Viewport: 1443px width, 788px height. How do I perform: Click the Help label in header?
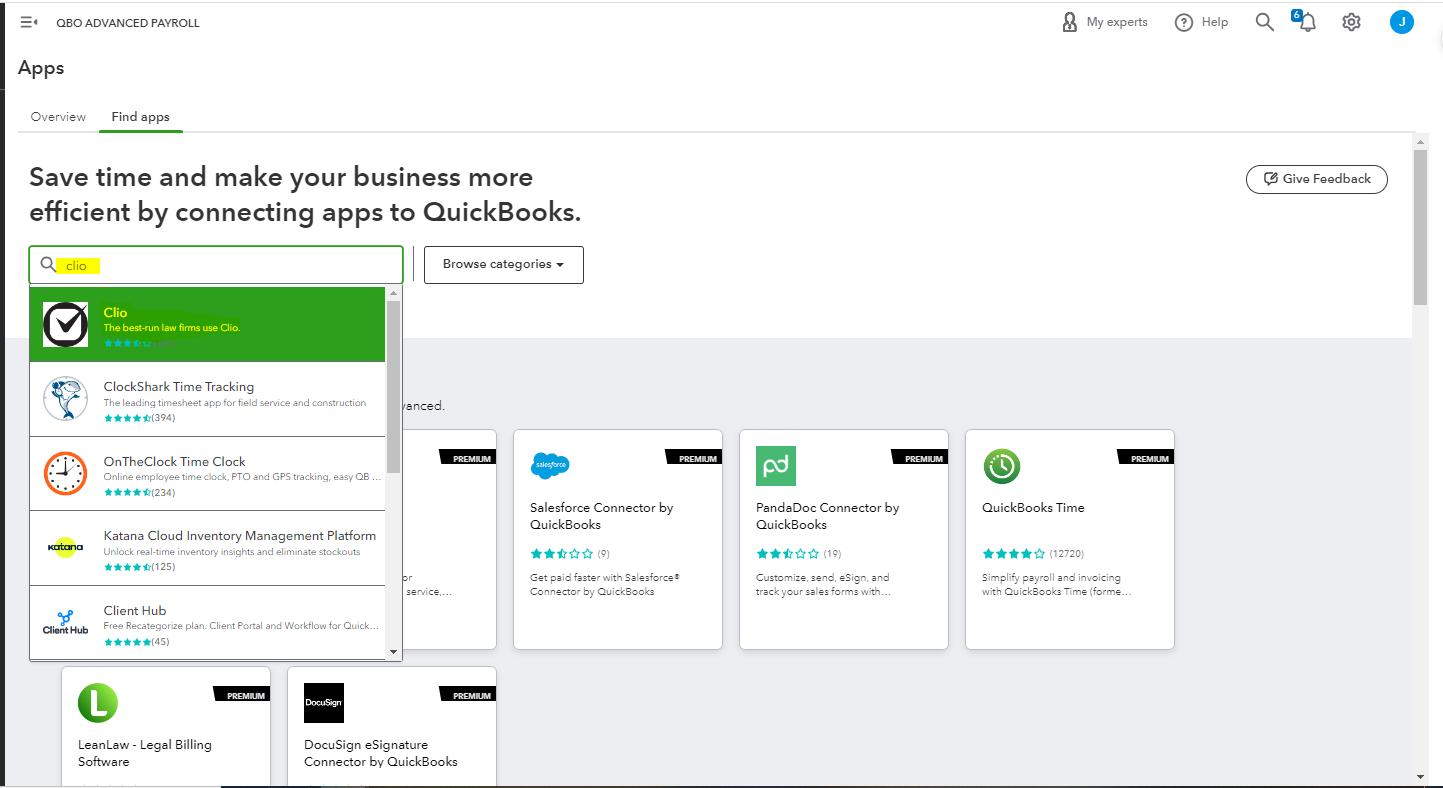tap(1215, 22)
